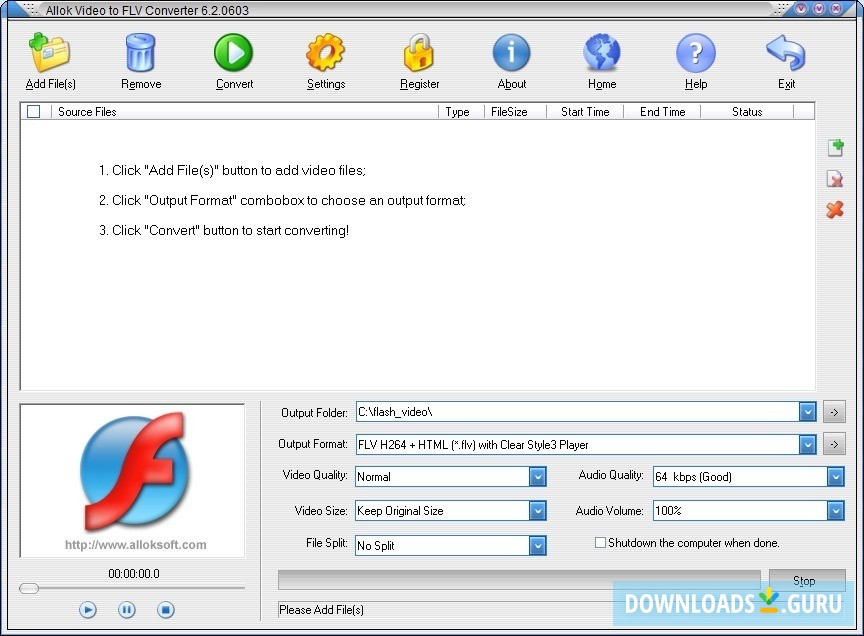The height and width of the screenshot is (636, 864).
Task: Expand the Audio Quality dropdown
Action: click(836, 477)
